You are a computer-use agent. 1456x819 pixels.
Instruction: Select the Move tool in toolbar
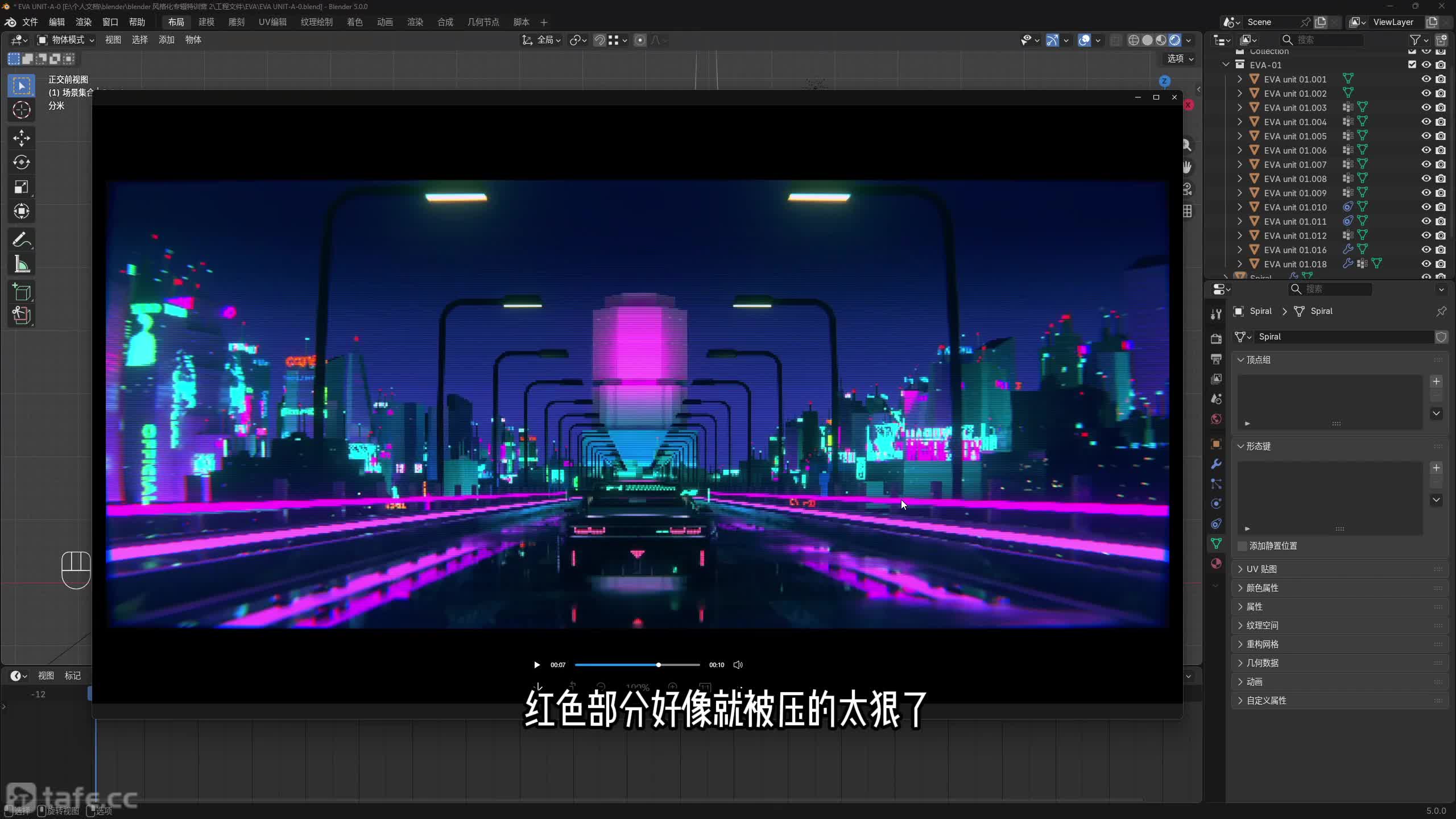pyautogui.click(x=22, y=138)
